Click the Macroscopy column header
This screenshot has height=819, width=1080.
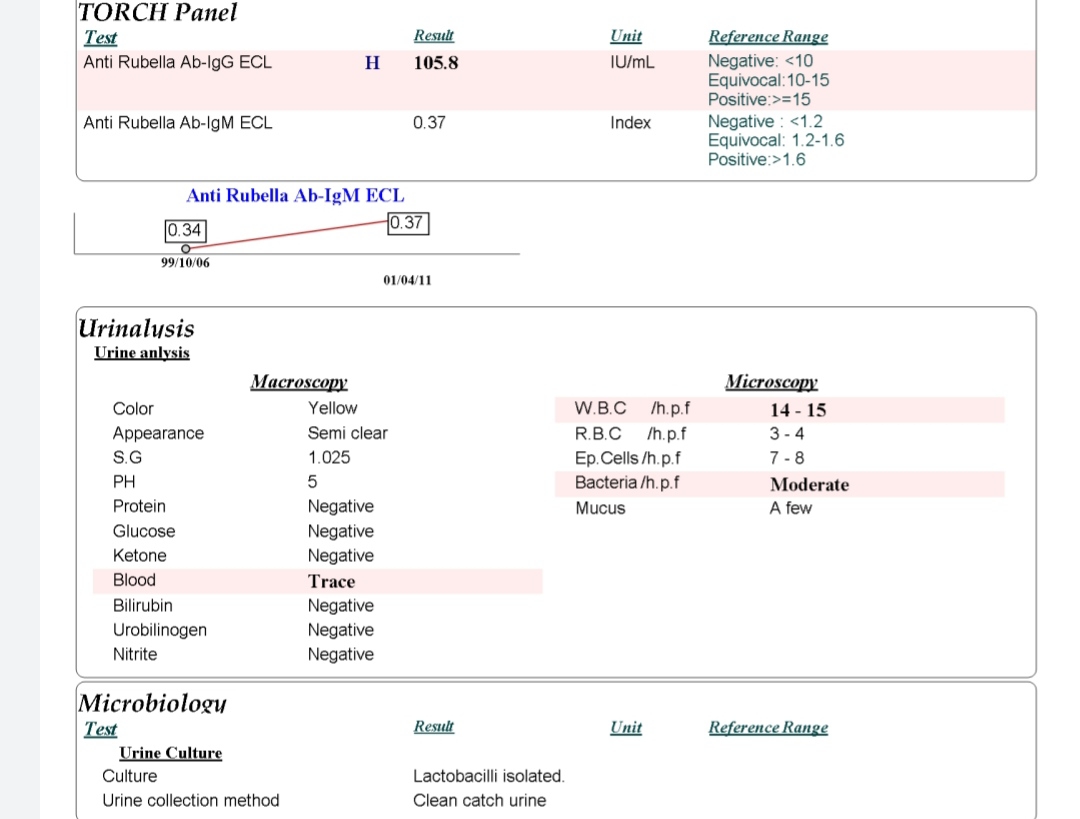tap(298, 381)
